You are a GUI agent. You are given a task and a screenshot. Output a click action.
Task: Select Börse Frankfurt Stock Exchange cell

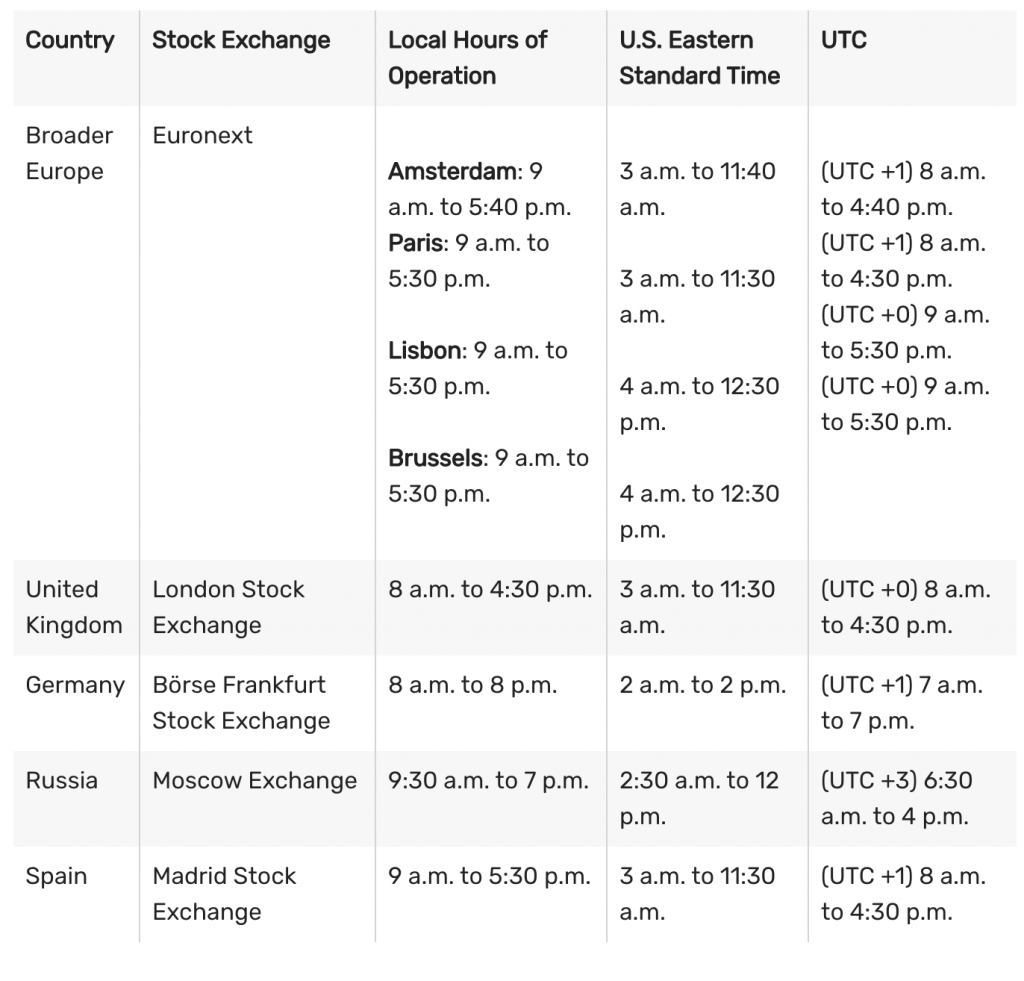[x=240, y=703]
